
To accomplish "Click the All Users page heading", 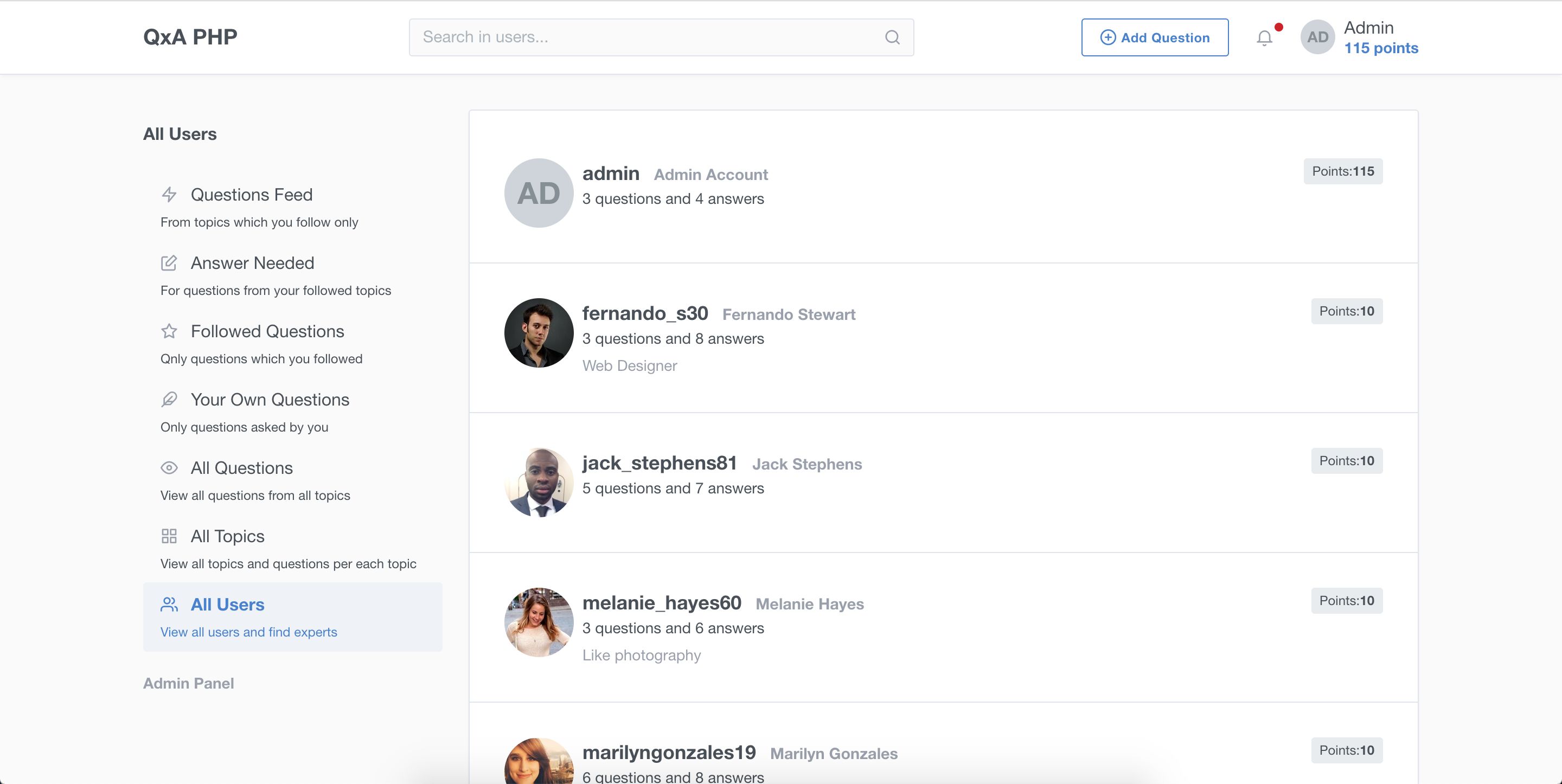I will coord(180,134).
